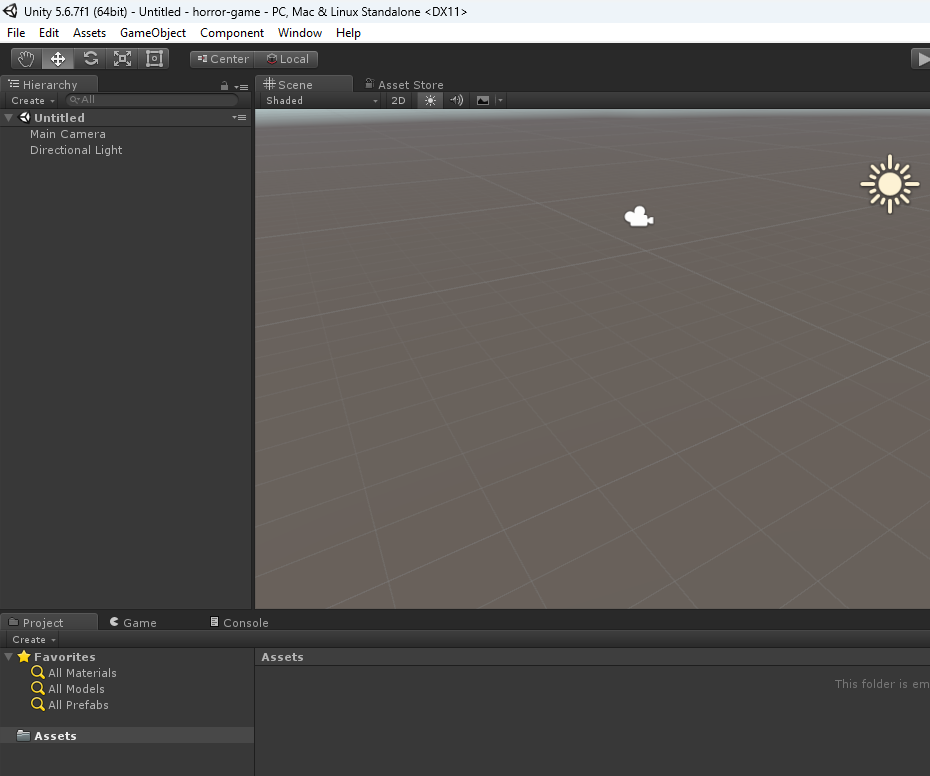Select the Hand tool
Image resolution: width=930 pixels, height=776 pixels.
coord(26,59)
